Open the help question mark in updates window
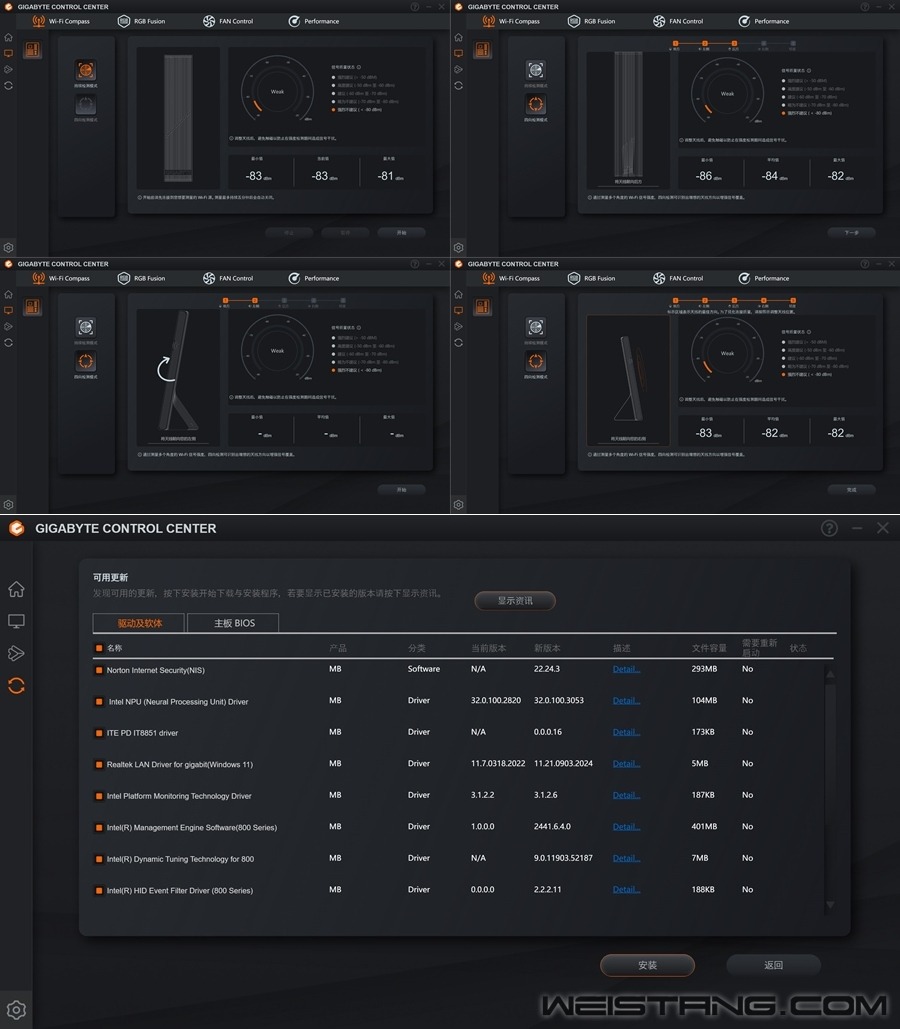This screenshot has width=900, height=1029. [x=829, y=528]
